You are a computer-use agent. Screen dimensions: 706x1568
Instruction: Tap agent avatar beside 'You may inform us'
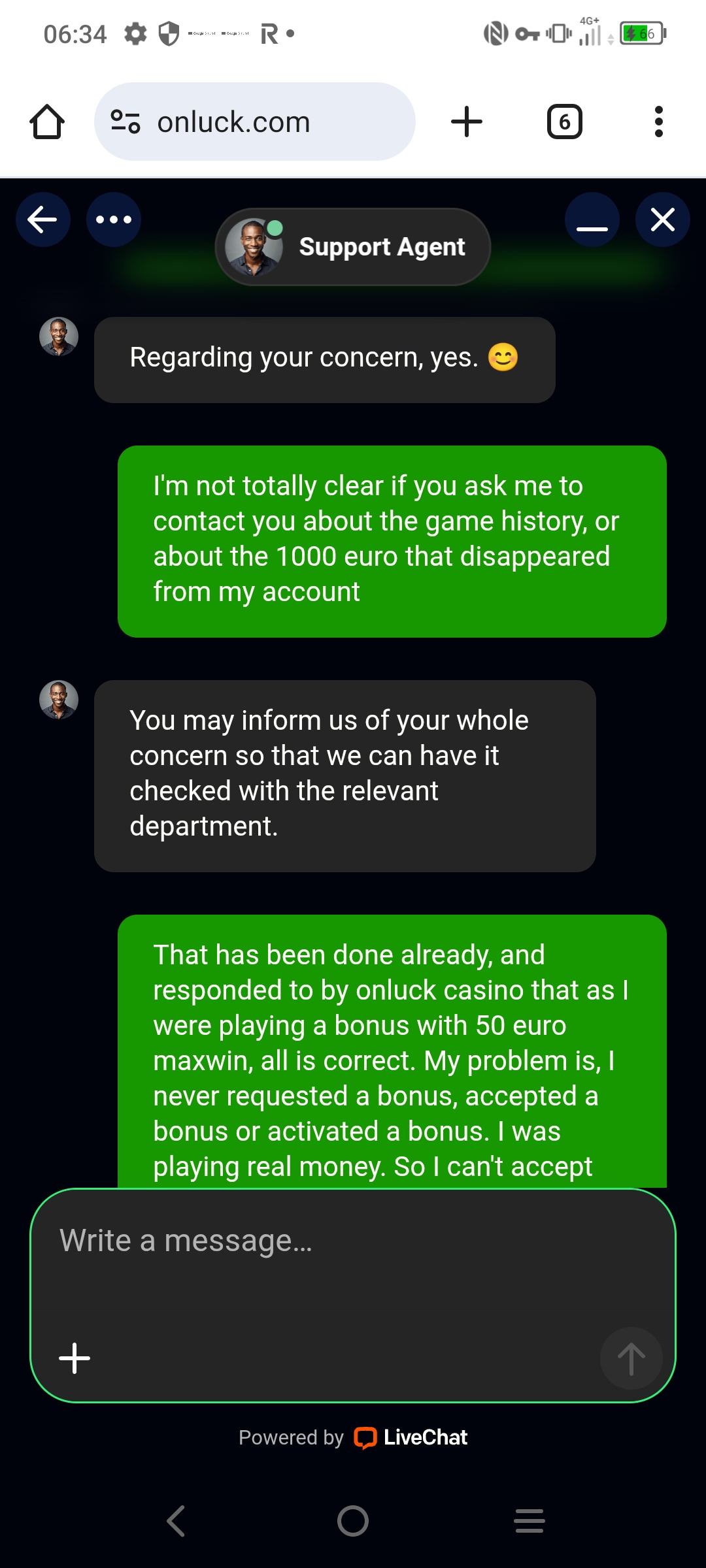(x=59, y=700)
